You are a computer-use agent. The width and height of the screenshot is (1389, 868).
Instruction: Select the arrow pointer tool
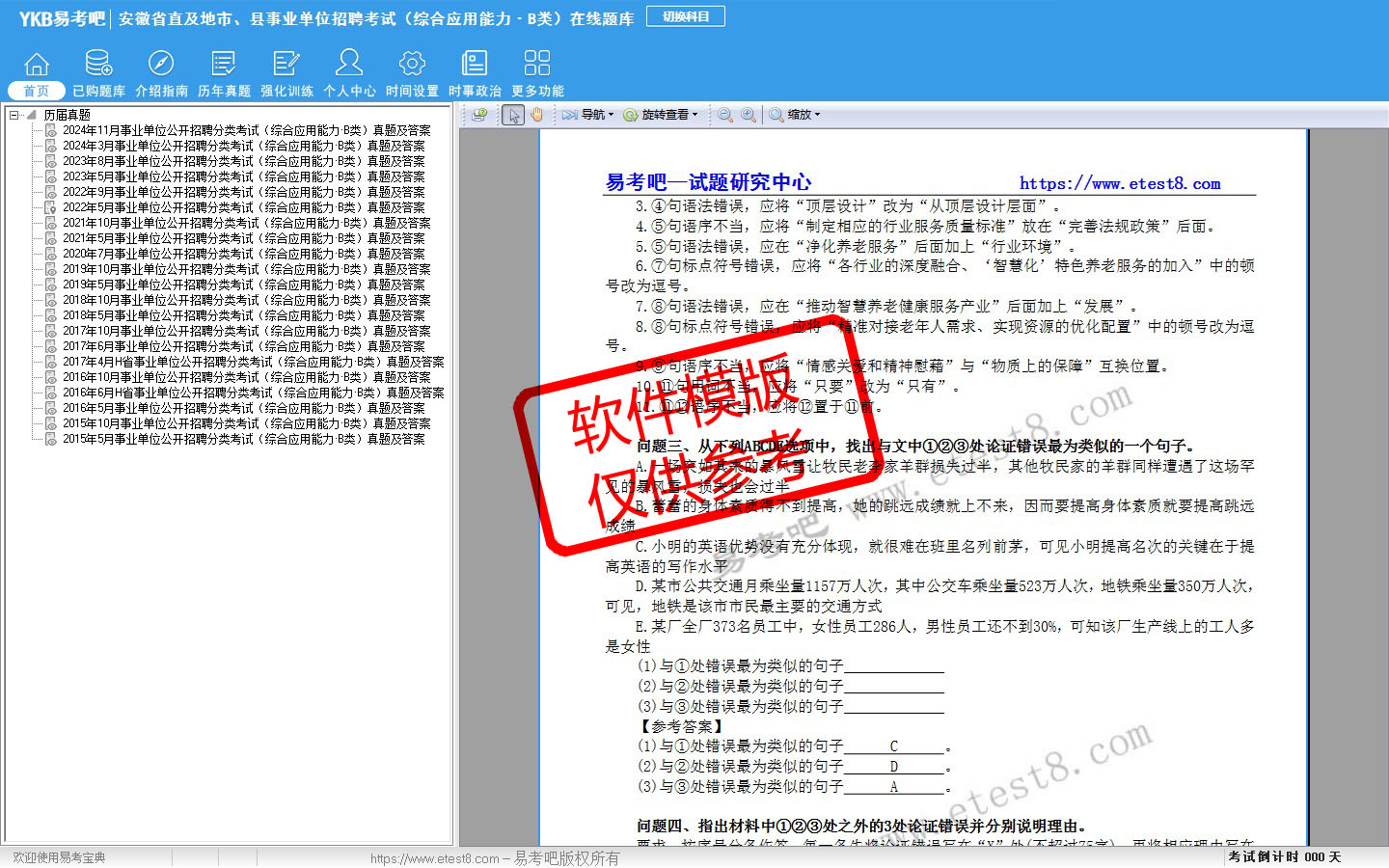point(513,115)
